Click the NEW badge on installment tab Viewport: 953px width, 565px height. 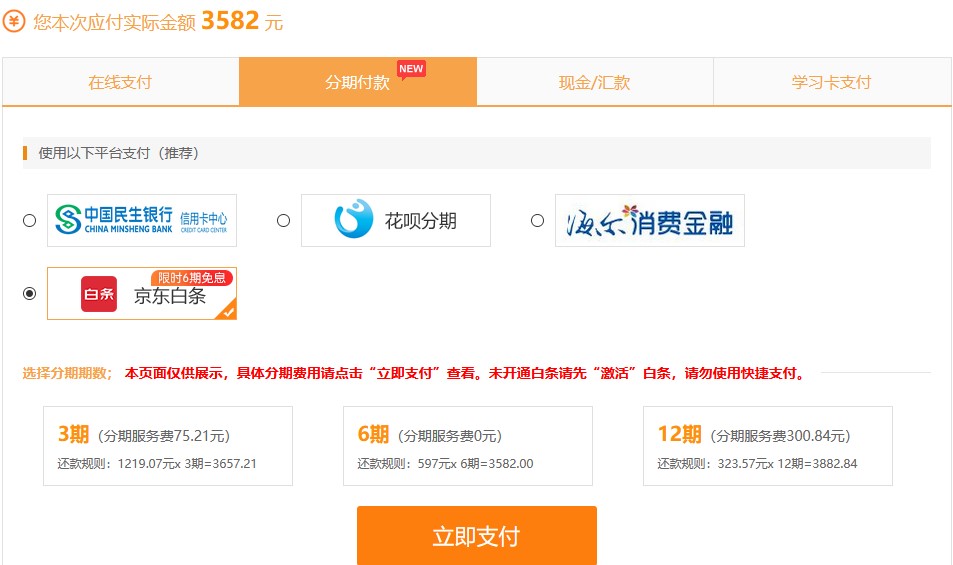coord(411,69)
